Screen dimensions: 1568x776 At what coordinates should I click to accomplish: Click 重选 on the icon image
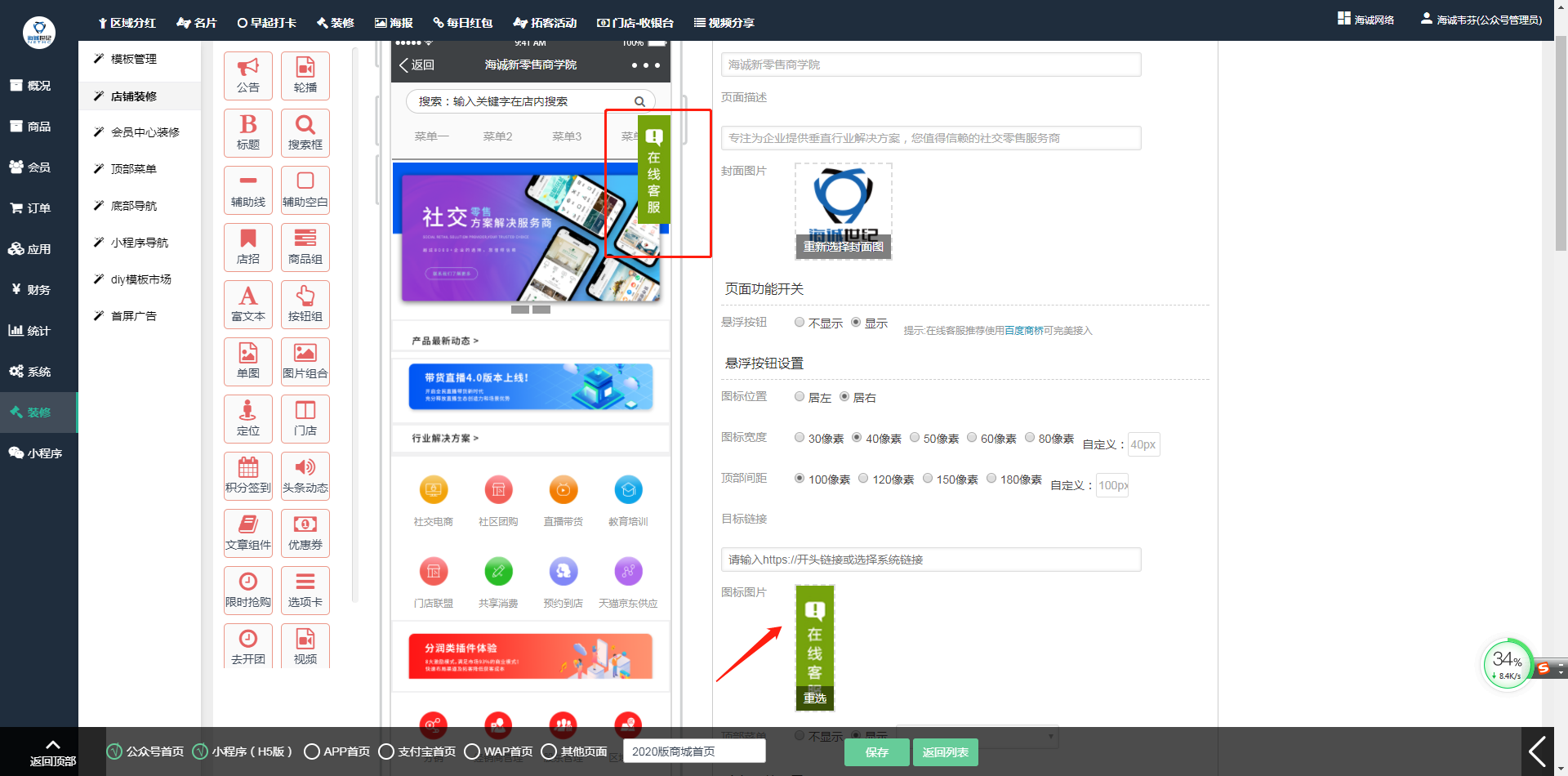point(815,698)
